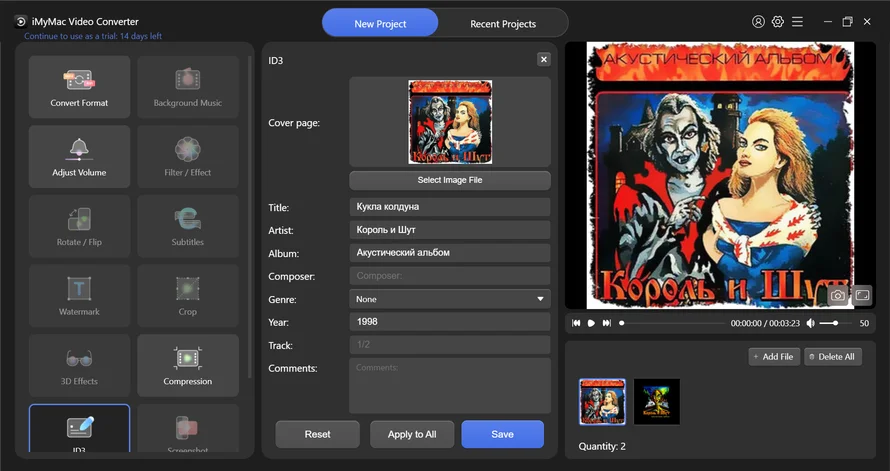Image resolution: width=890 pixels, height=471 pixels.
Task: Click the 00:00:00 / 00:03:23 time display
Action: (x=765, y=323)
